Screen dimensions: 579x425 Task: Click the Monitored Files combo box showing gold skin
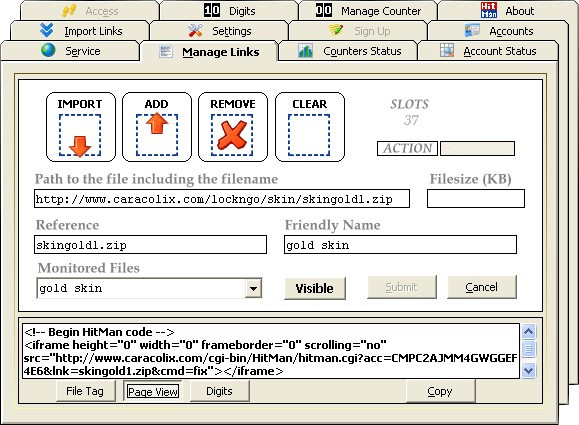click(149, 288)
